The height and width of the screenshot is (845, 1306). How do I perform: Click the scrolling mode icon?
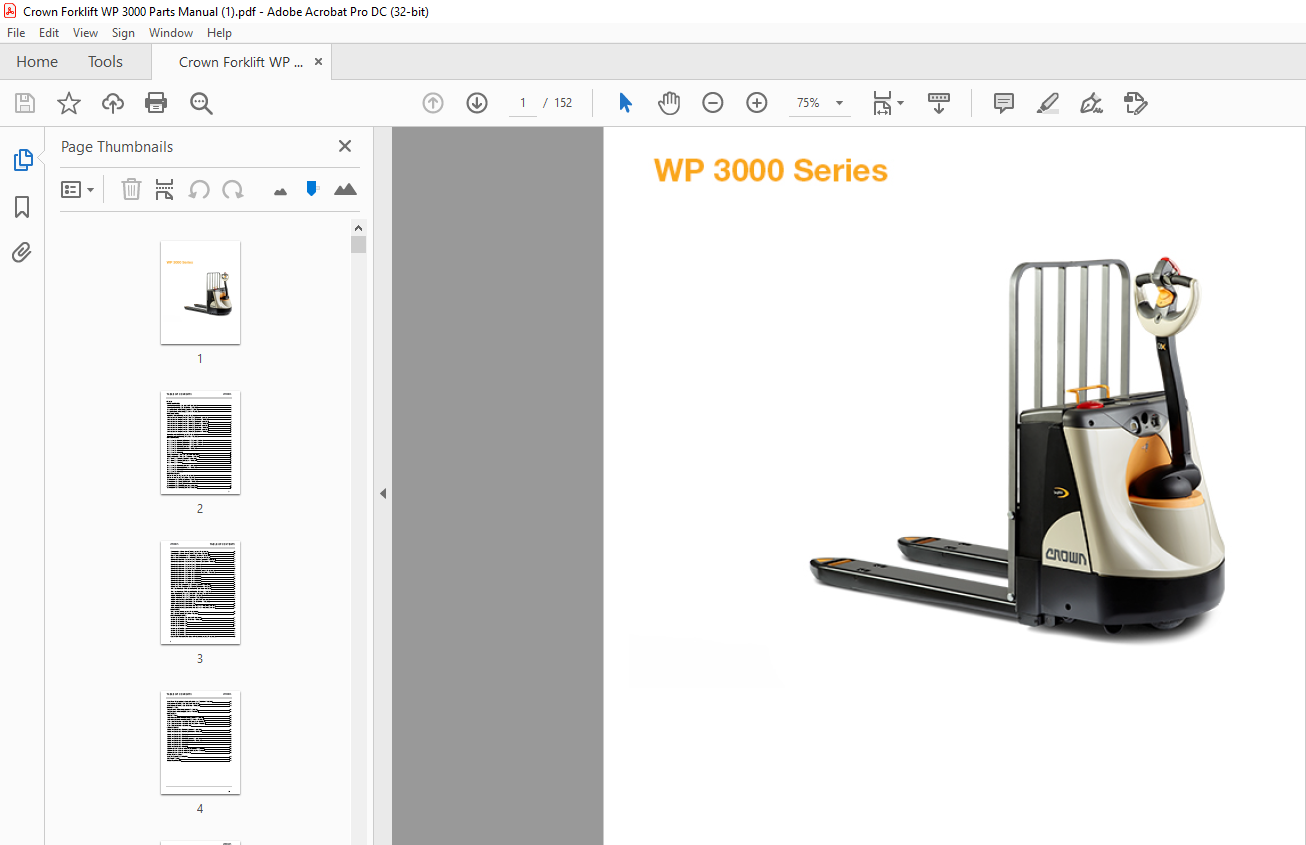point(939,103)
